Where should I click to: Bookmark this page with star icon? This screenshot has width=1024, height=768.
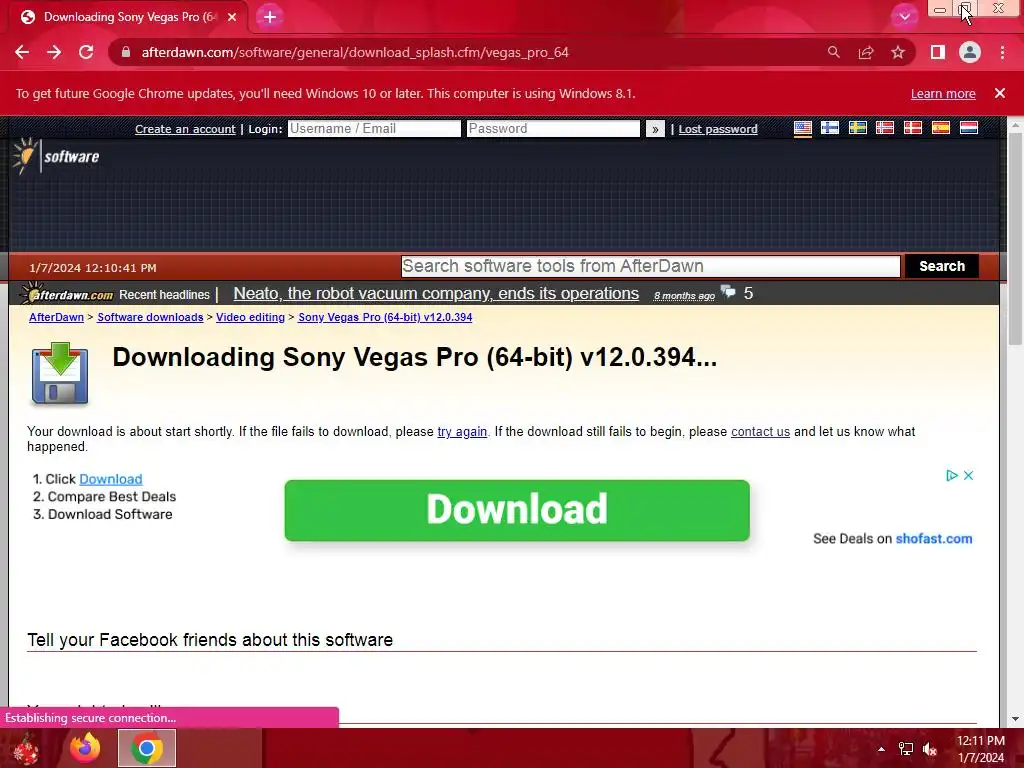pyautogui.click(x=898, y=52)
